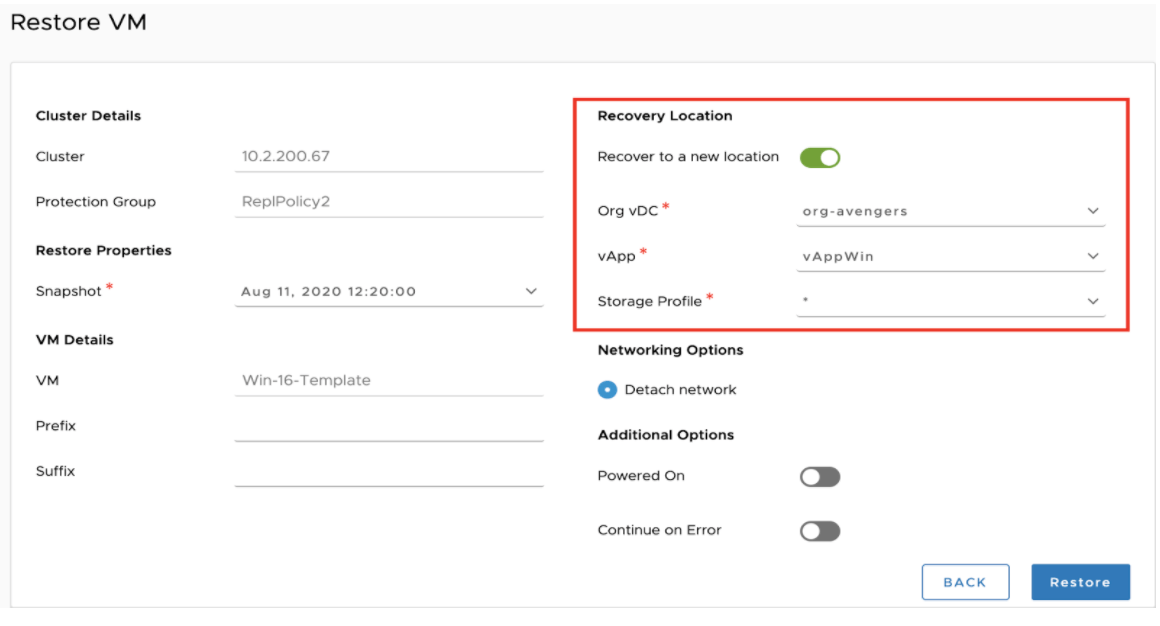The width and height of the screenshot is (1160, 626).
Task: Click into the Suffix text field
Action: (x=388, y=472)
